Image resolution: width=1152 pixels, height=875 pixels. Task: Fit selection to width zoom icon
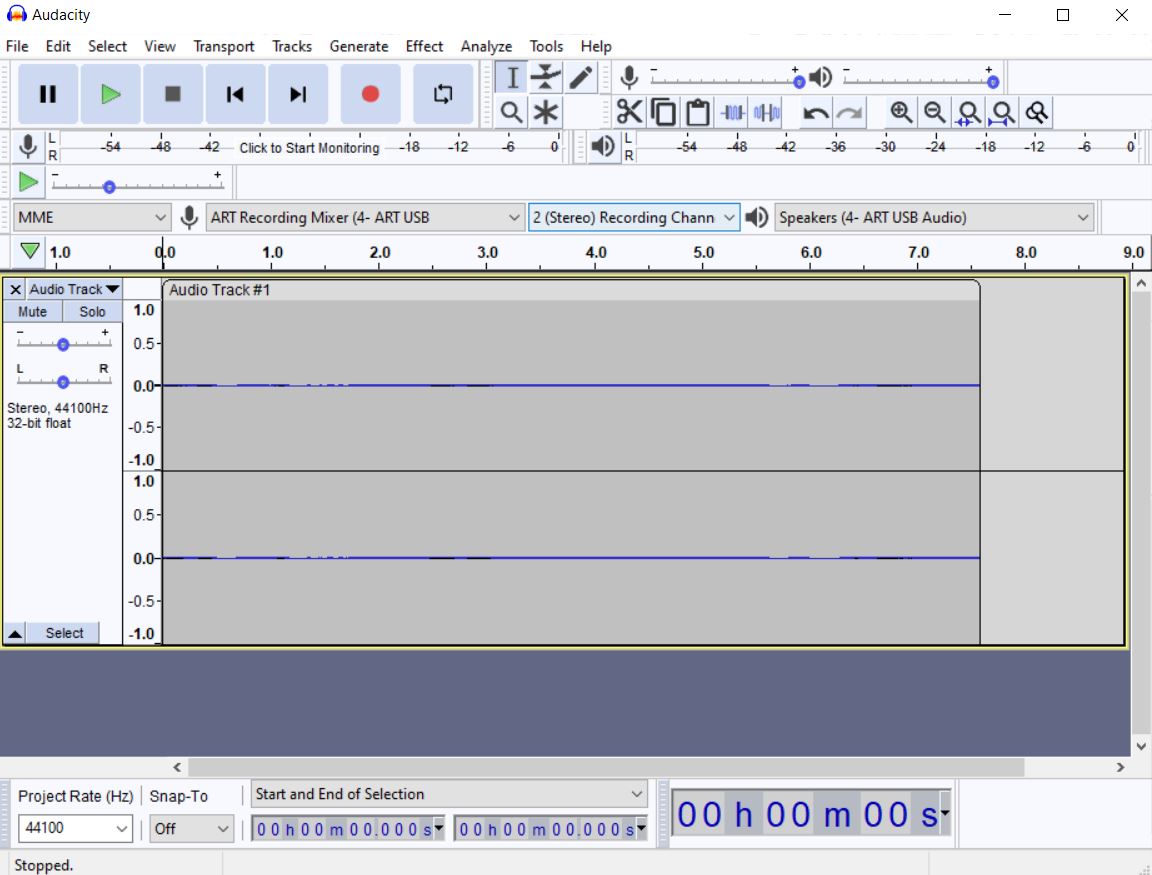[x=968, y=112]
